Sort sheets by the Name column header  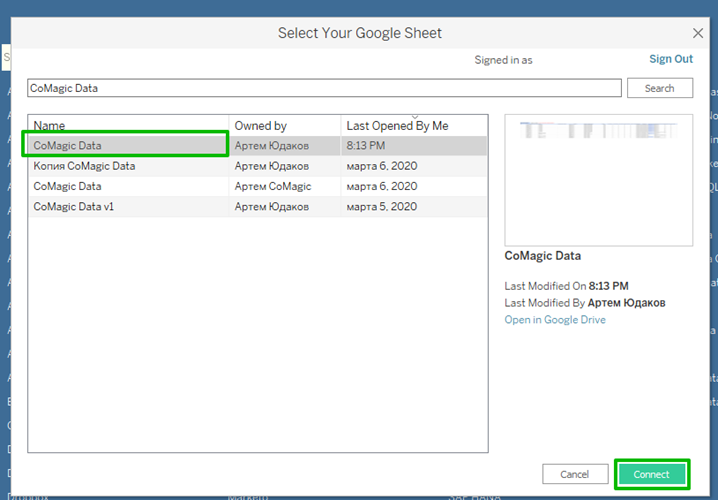pyautogui.click(x=128, y=126)
